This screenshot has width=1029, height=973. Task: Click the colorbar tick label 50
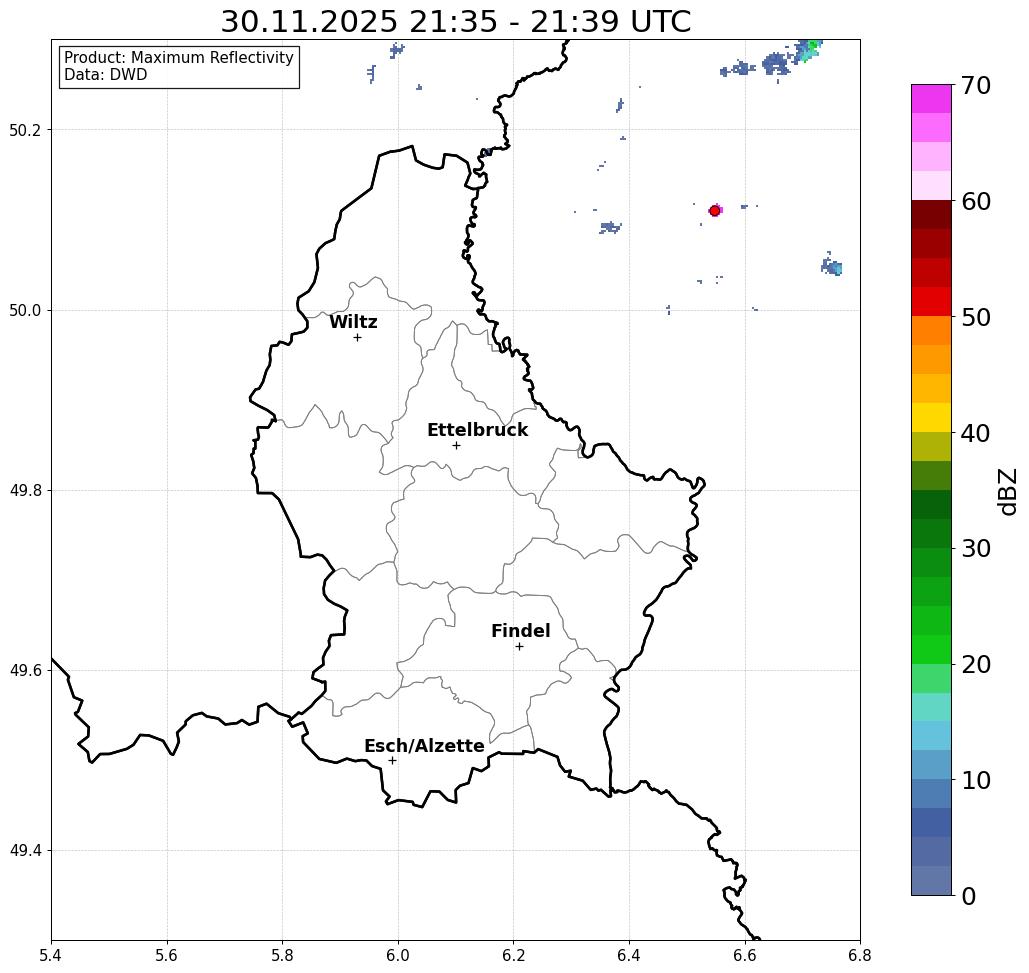(975, 317)
